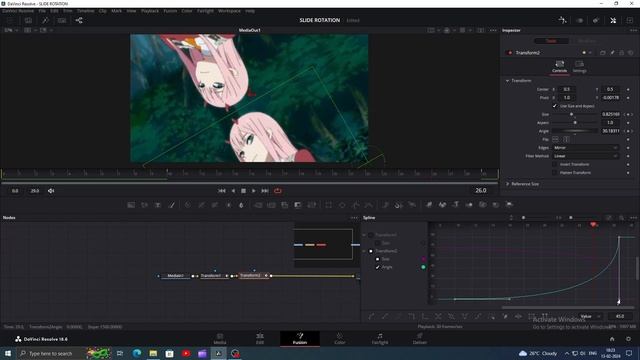Adjust the Aspect slider in Inspector
This screenshot has height=360, width=640.
coord(575,122)
